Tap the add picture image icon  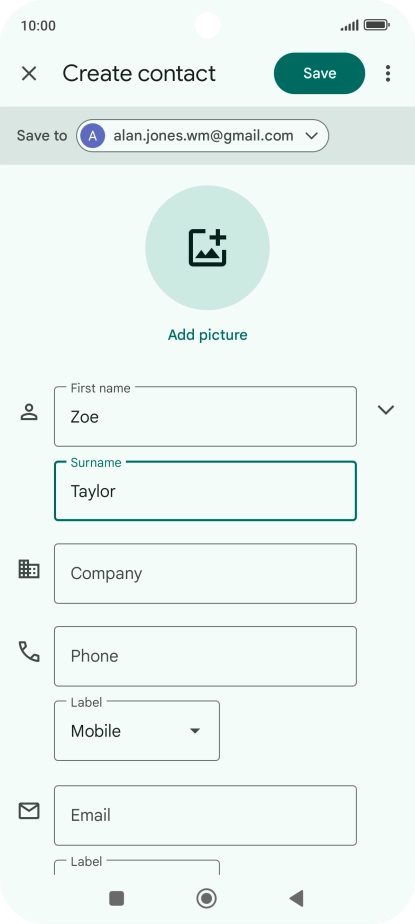pos(208,248)
